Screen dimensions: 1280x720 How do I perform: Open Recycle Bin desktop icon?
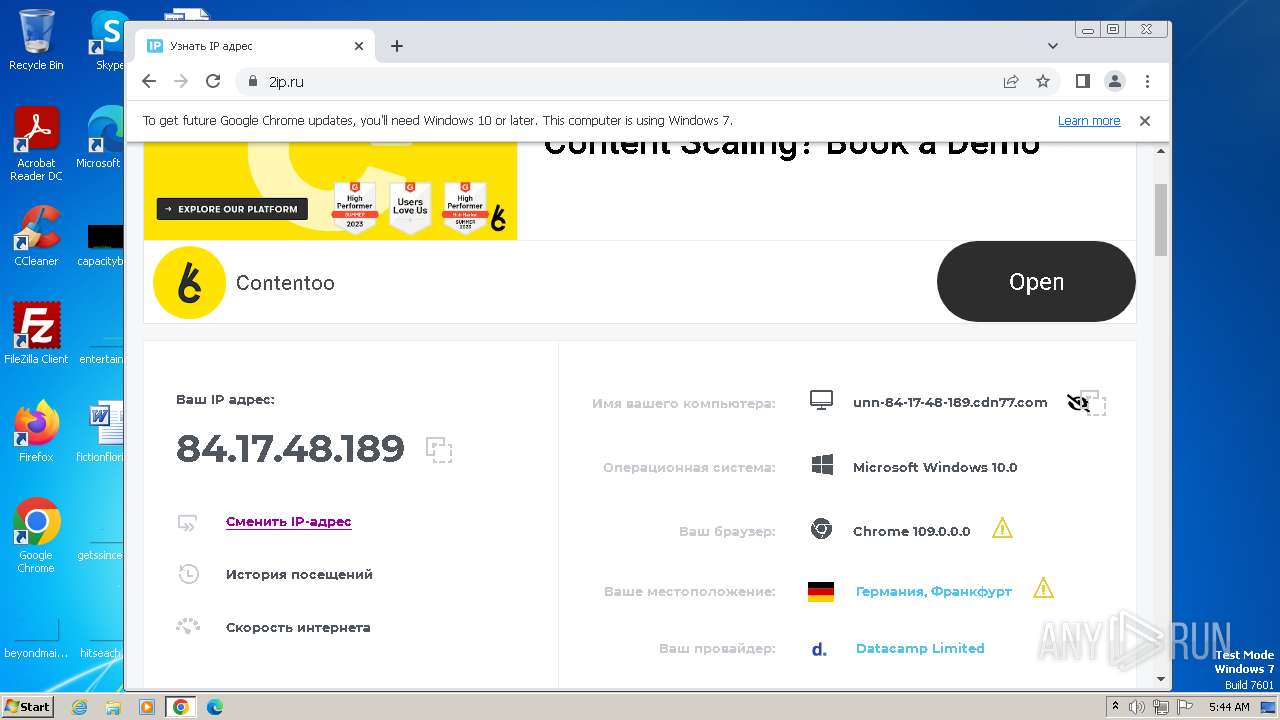pyautogui.click(x=35, y=39)
